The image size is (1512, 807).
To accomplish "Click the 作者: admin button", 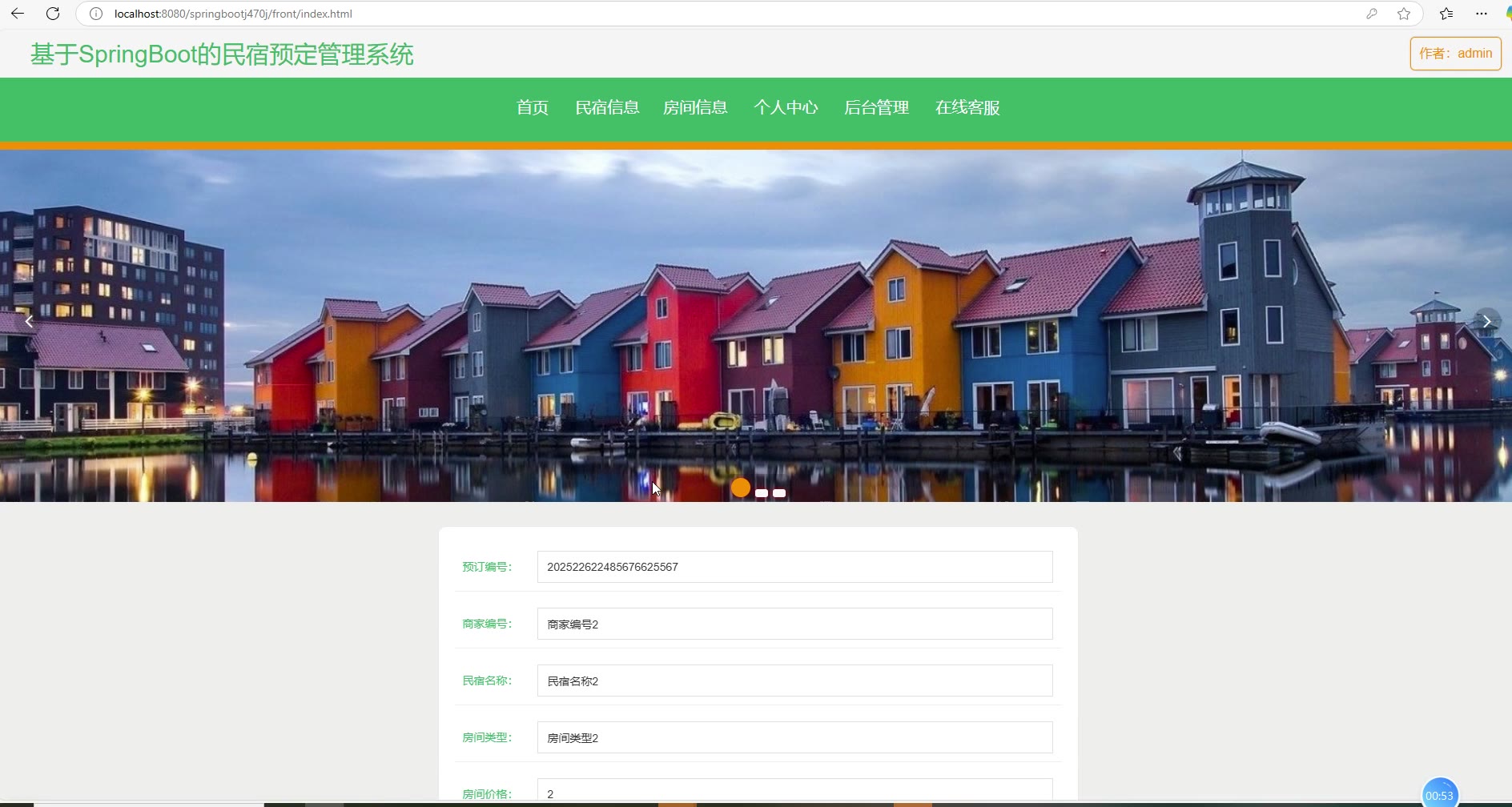I will 1455,54.
